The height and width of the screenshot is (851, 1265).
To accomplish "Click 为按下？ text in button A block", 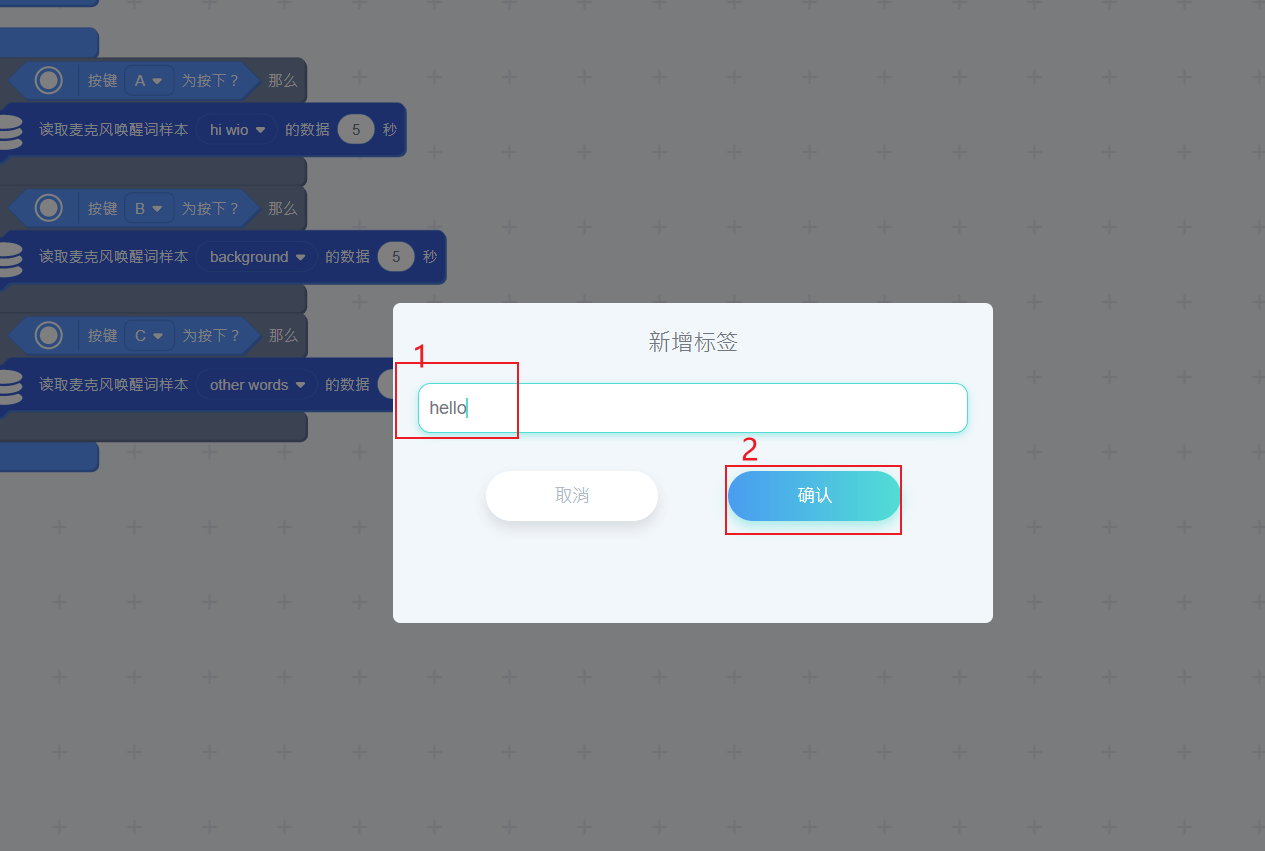I will tap(211, 80).
